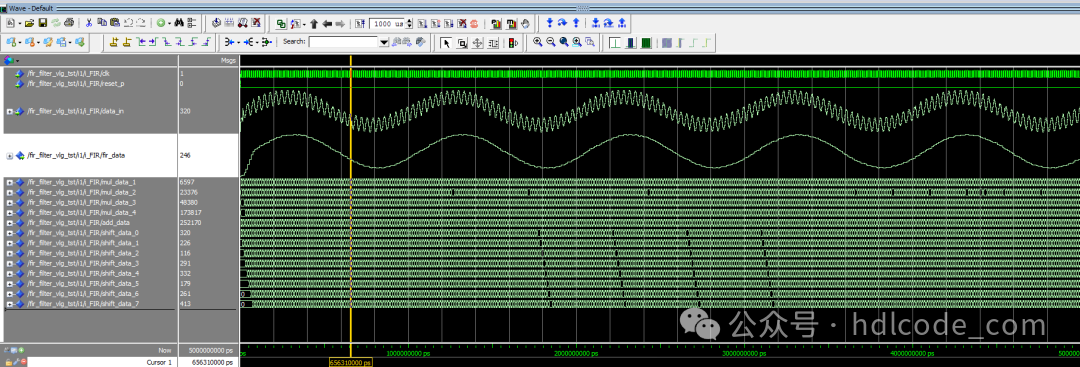
Task: Click the run length 1000 us field
Action: pos(387,23)
